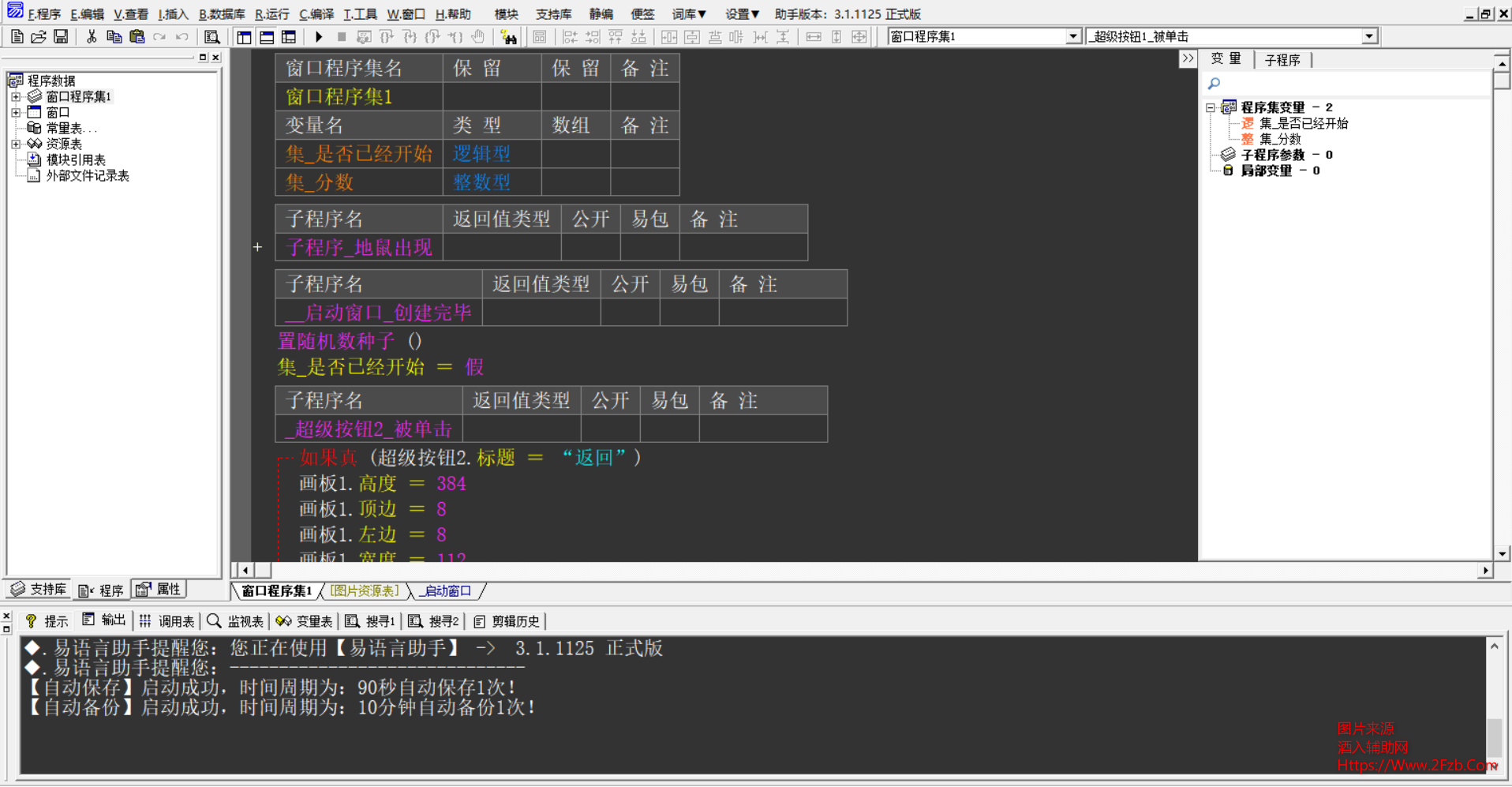This screenshot has height=787, width=1512.
Task: Click the left panel float icon
Action: click(203, 57)
